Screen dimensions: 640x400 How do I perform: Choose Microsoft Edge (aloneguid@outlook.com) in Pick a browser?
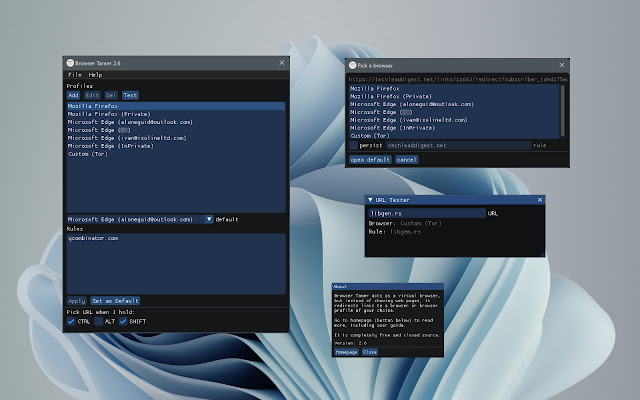pos(454,104)
